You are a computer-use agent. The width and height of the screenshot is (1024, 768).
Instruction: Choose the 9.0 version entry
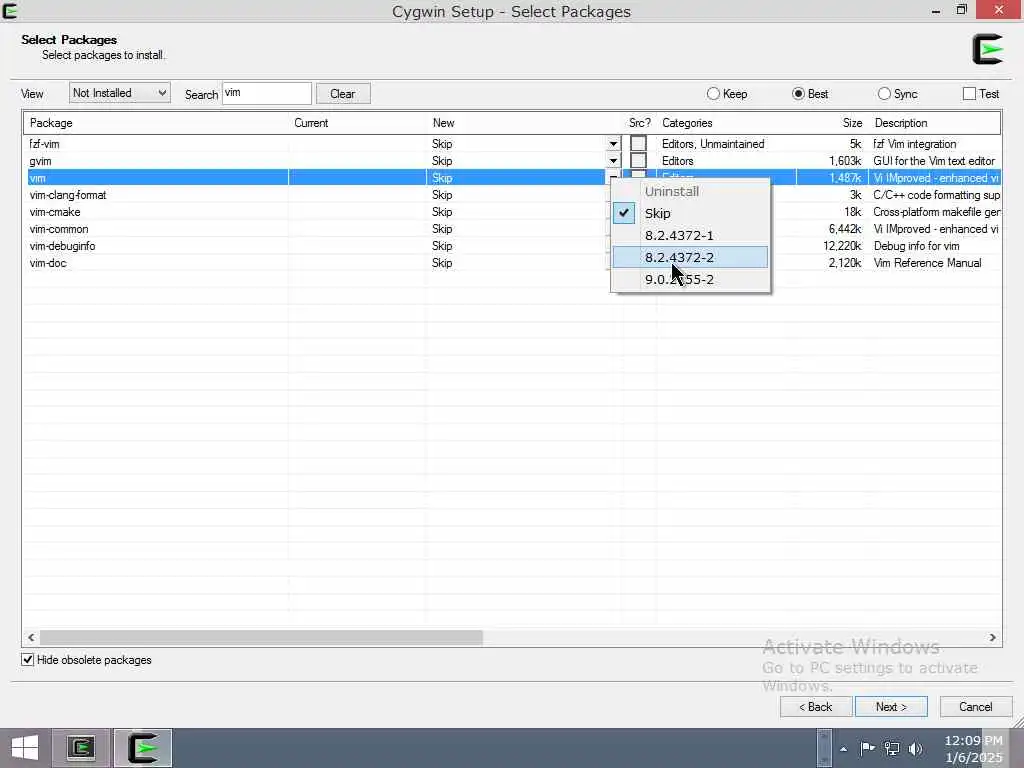tap(690, 280)
